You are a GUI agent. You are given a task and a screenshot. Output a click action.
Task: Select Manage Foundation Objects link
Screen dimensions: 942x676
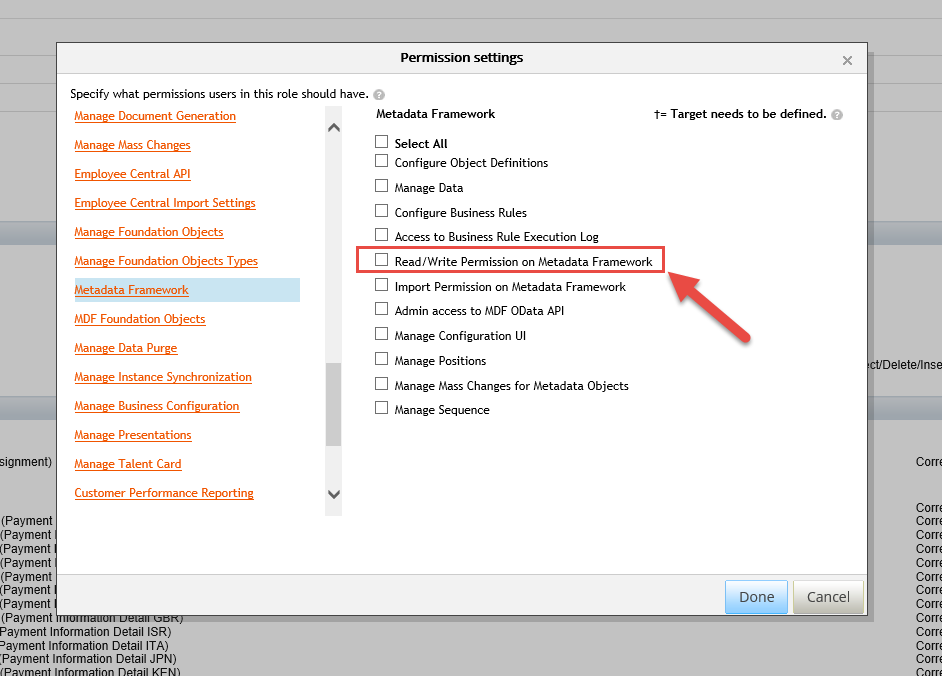148,232
